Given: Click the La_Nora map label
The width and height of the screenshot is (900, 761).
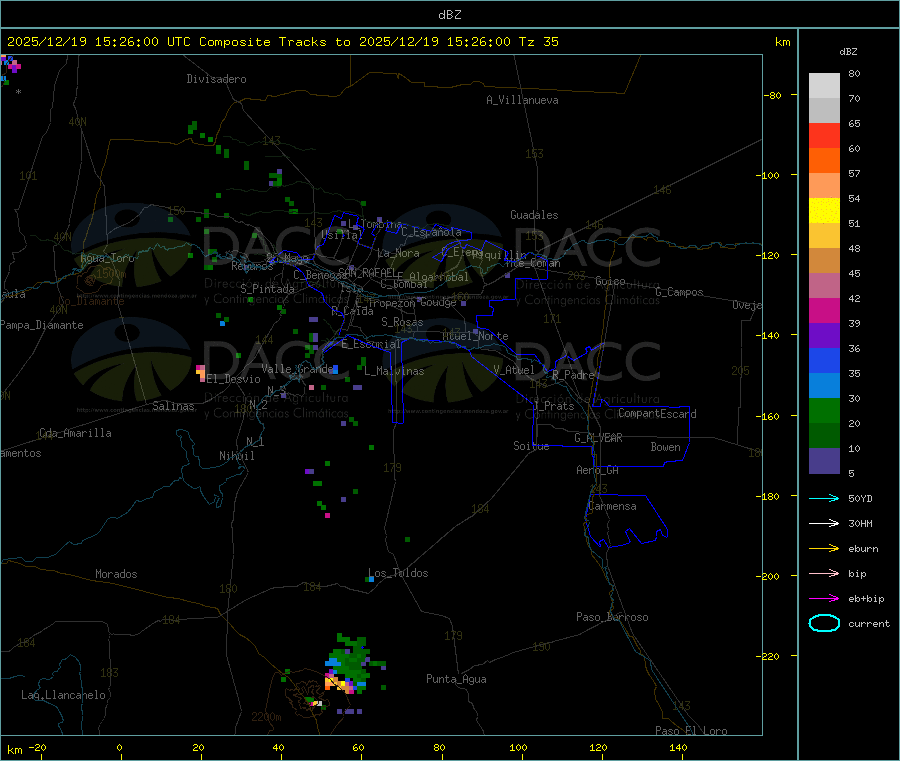Looking at the screenshot, I should 398,253.
